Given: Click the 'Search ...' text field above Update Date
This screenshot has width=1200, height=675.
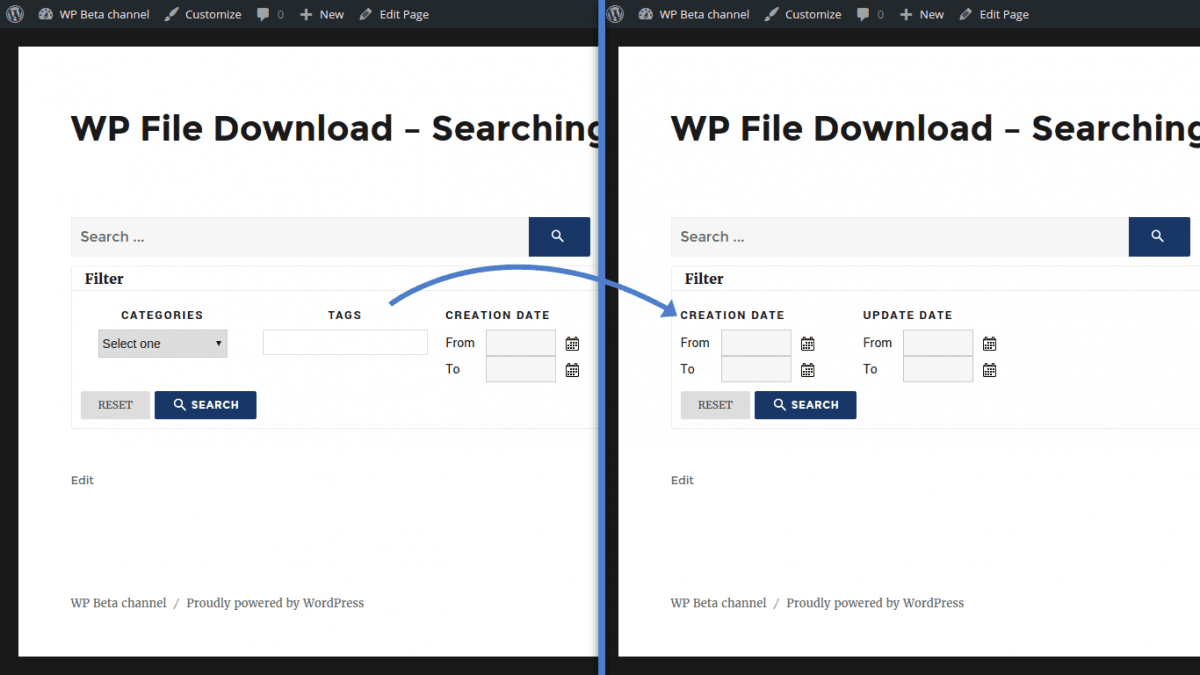Looking at the screenshot, I should tap(898, 237).
